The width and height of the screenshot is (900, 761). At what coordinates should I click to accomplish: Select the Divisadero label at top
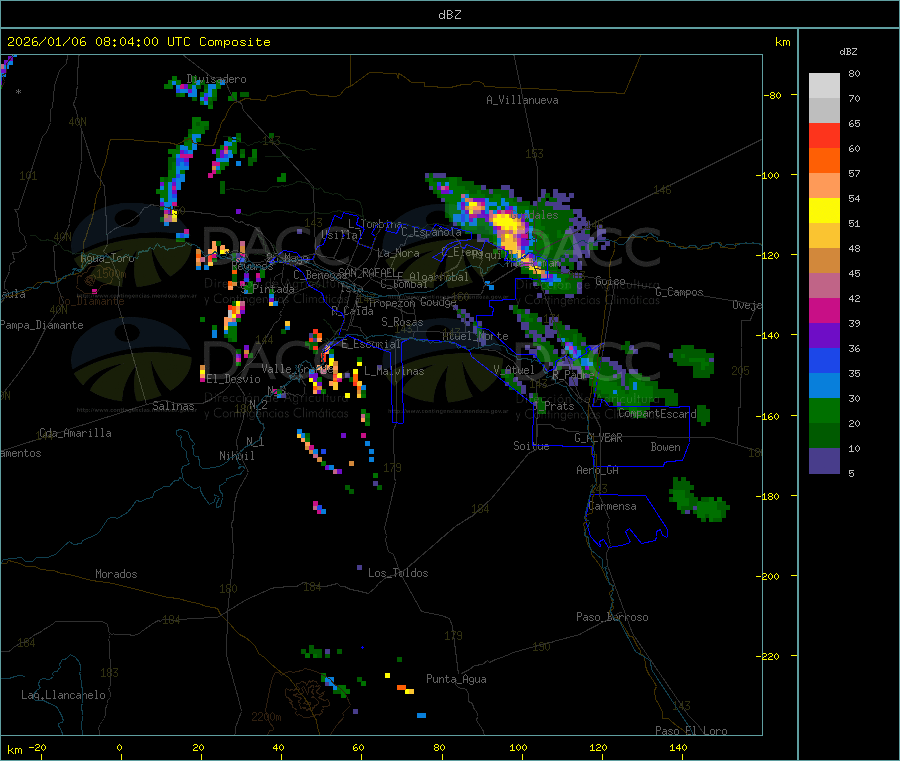coord(216,80)
